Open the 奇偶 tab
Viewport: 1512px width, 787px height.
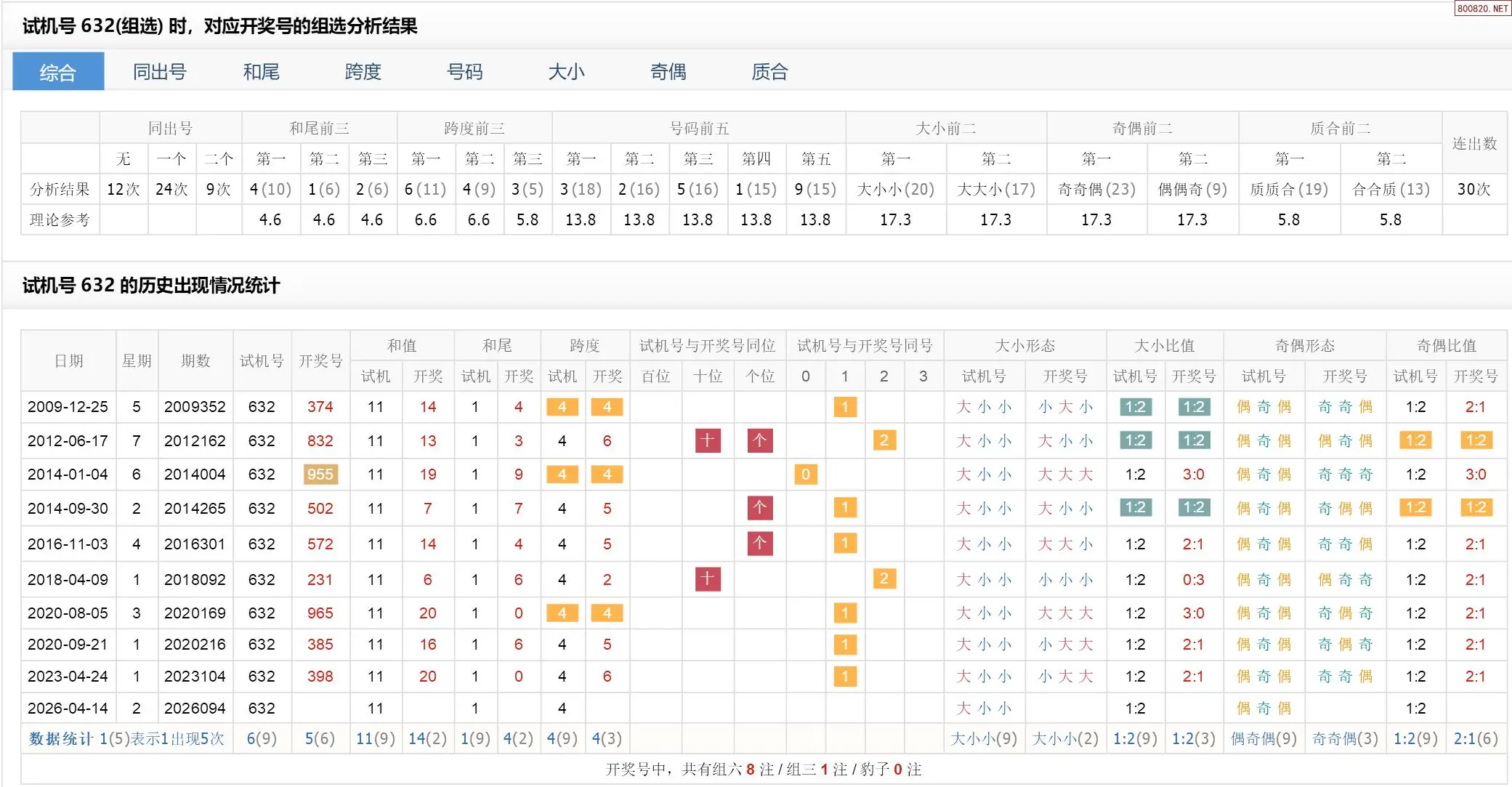pyautogui.click(x=668, y=72)
